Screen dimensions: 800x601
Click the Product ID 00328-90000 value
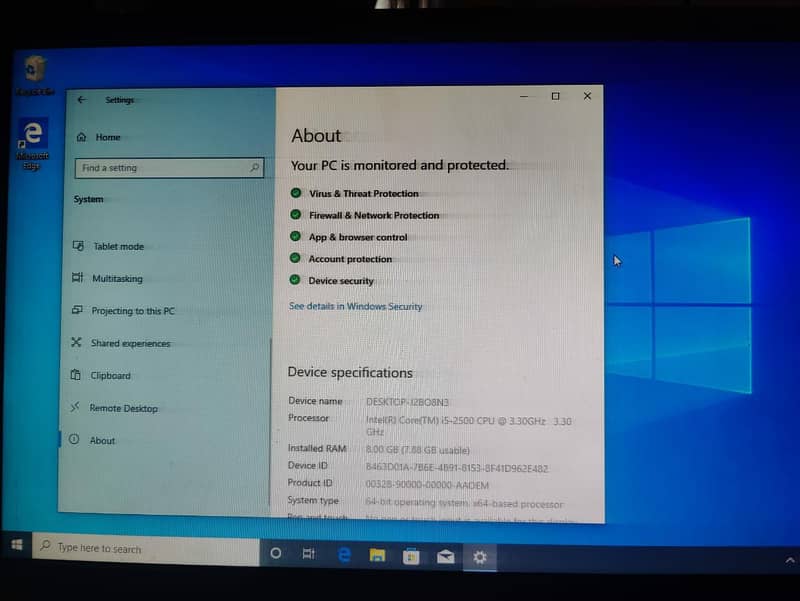pos(427,485)
